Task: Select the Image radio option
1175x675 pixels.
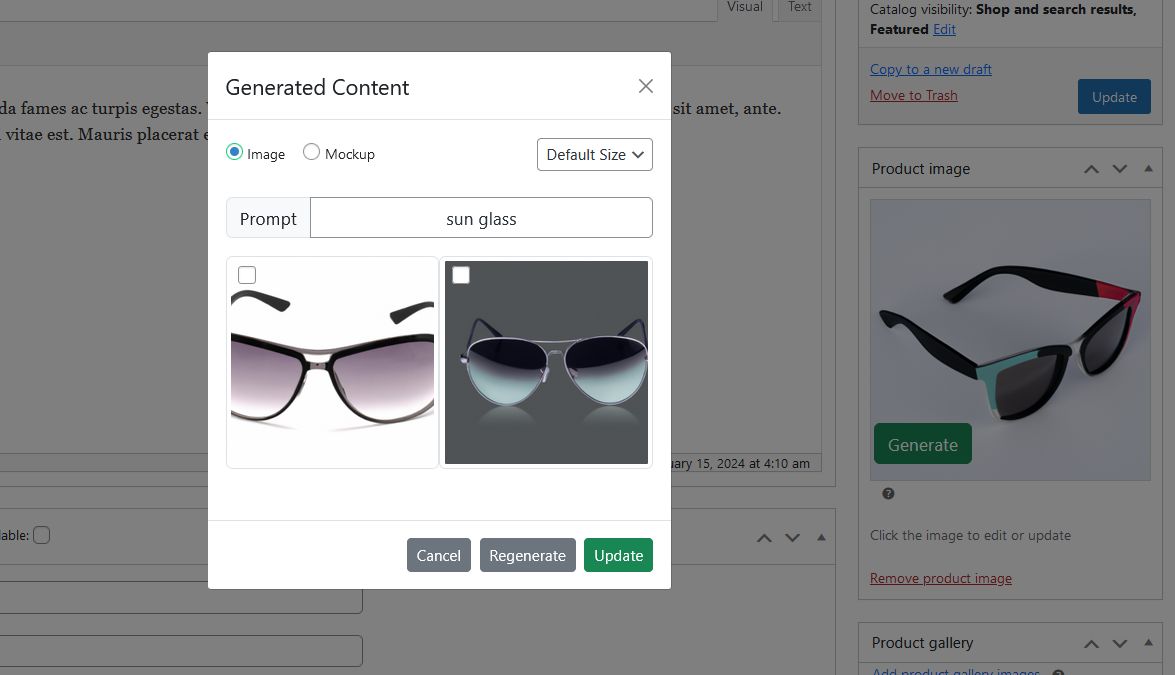Action: click(x=235, y=153)
